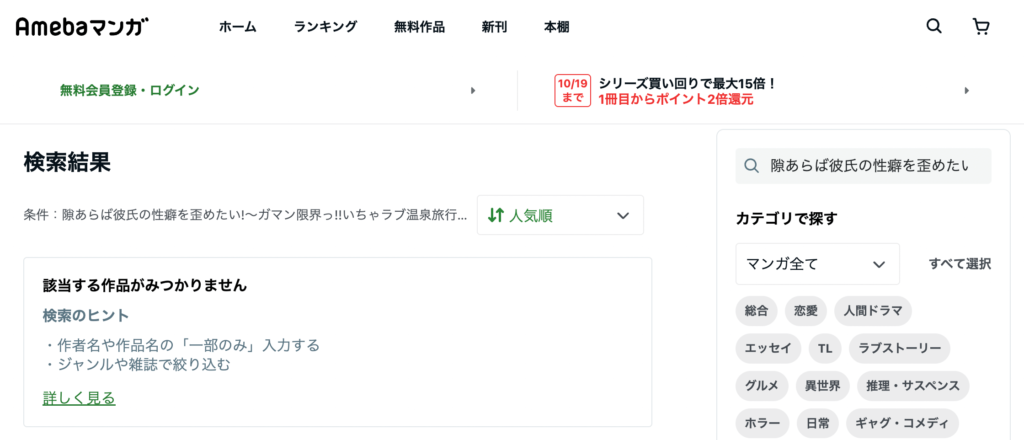Screen dimensions: 1024x440
Task: Open the 人気順 sort dropdown
Action: [x=560, y=215]
